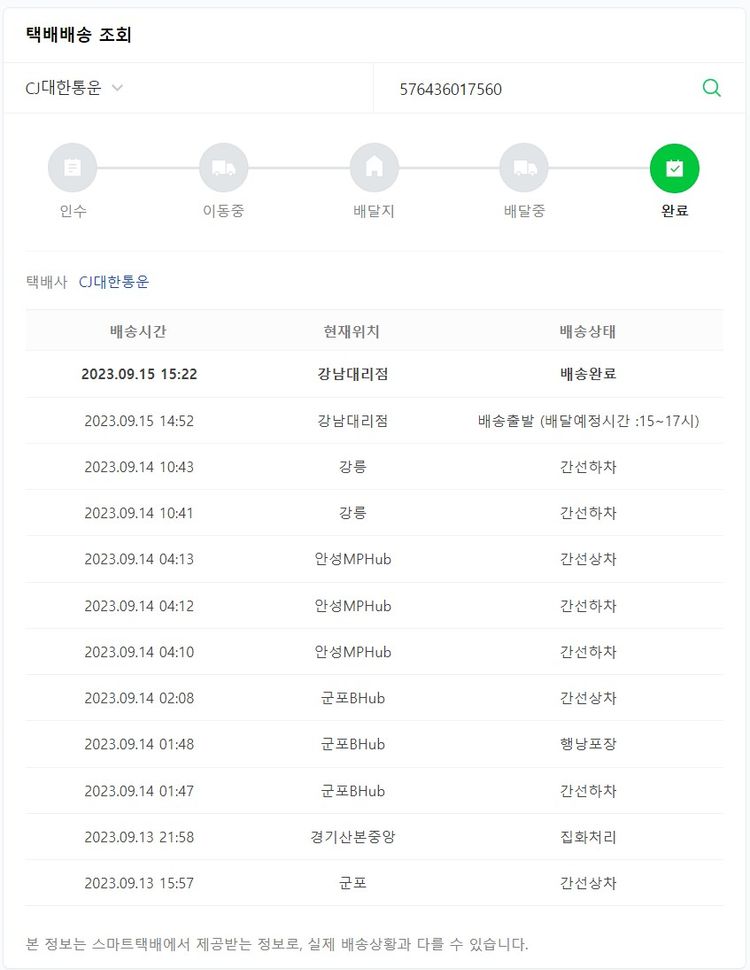Click the 택배배송 조회 title

coord(79,35)
